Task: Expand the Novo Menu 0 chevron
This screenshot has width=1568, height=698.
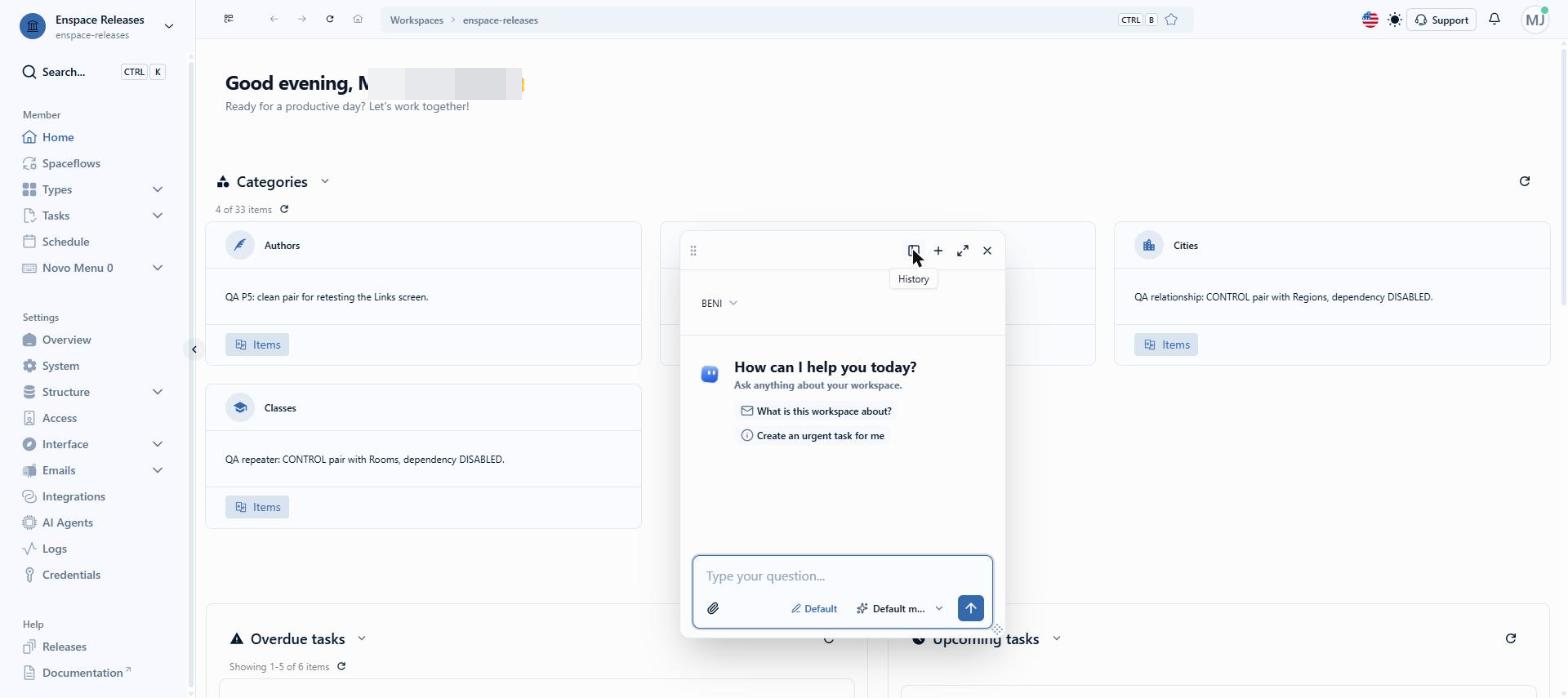Action: [157, 268]
